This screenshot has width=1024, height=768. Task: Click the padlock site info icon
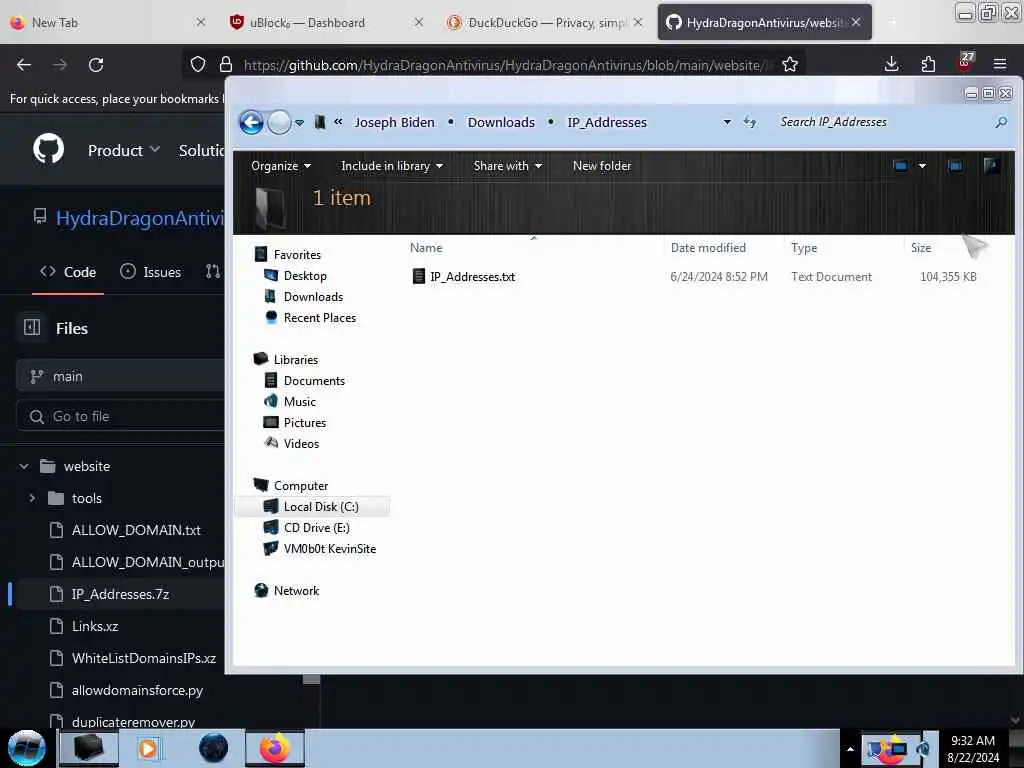pyautogui.click(x=226, y=64)
